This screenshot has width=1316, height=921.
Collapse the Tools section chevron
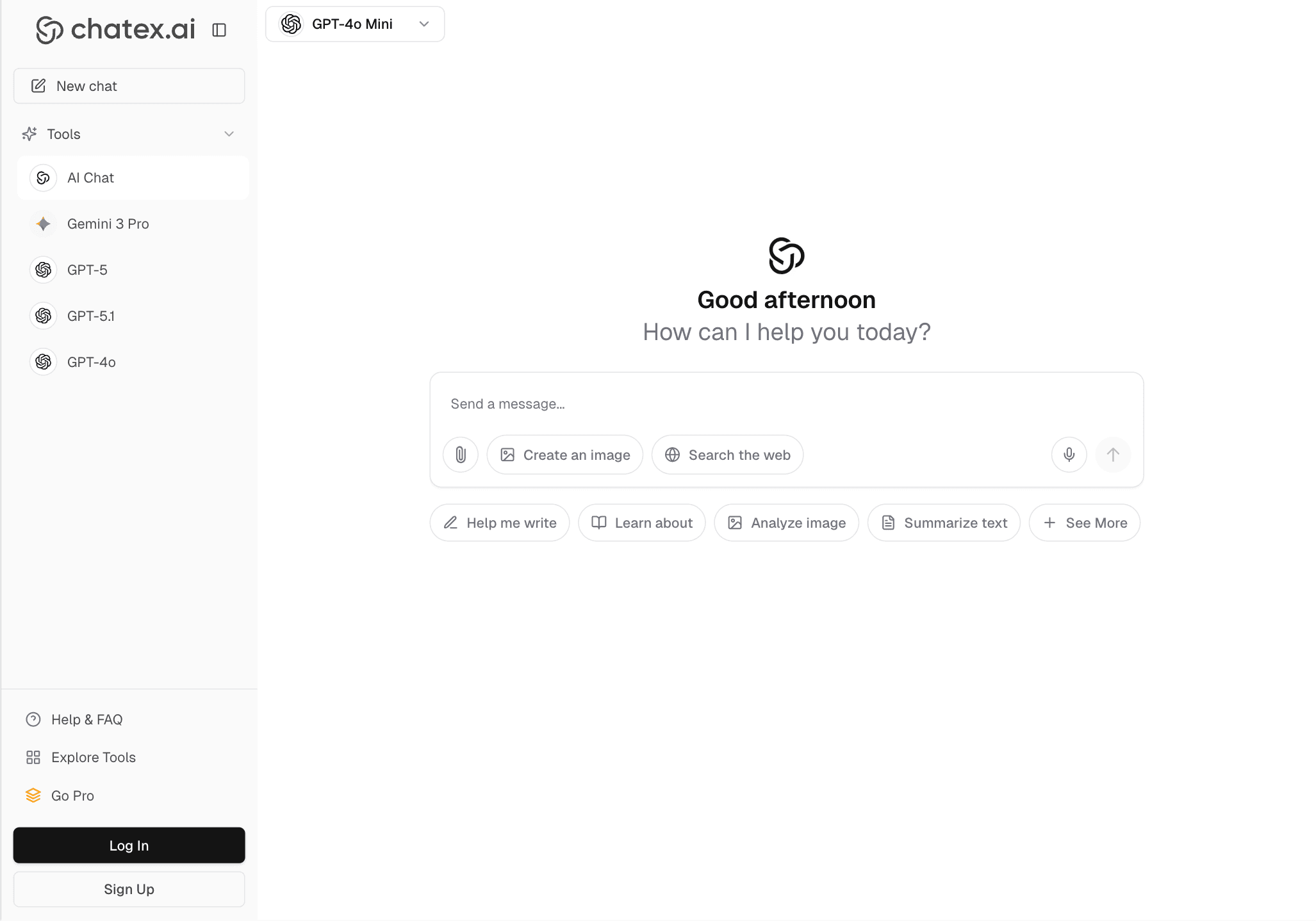[229, 134]
